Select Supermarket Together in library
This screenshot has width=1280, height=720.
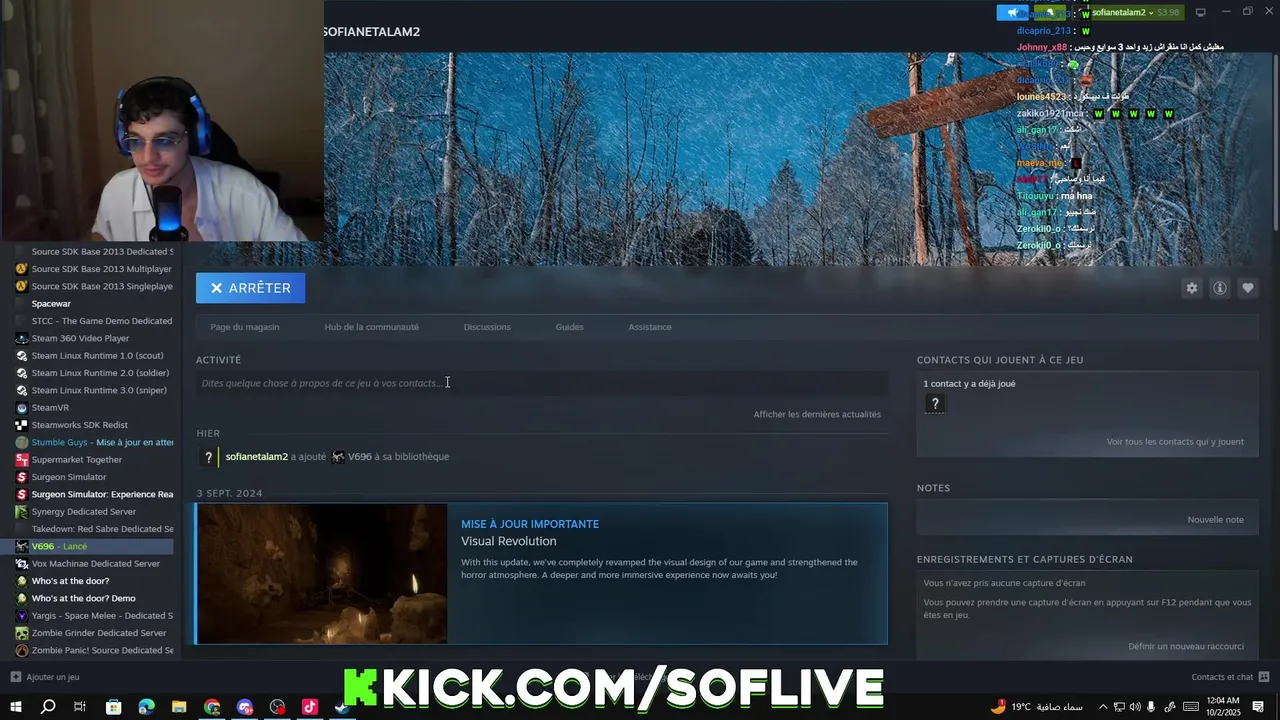click(x=76, y=459)
